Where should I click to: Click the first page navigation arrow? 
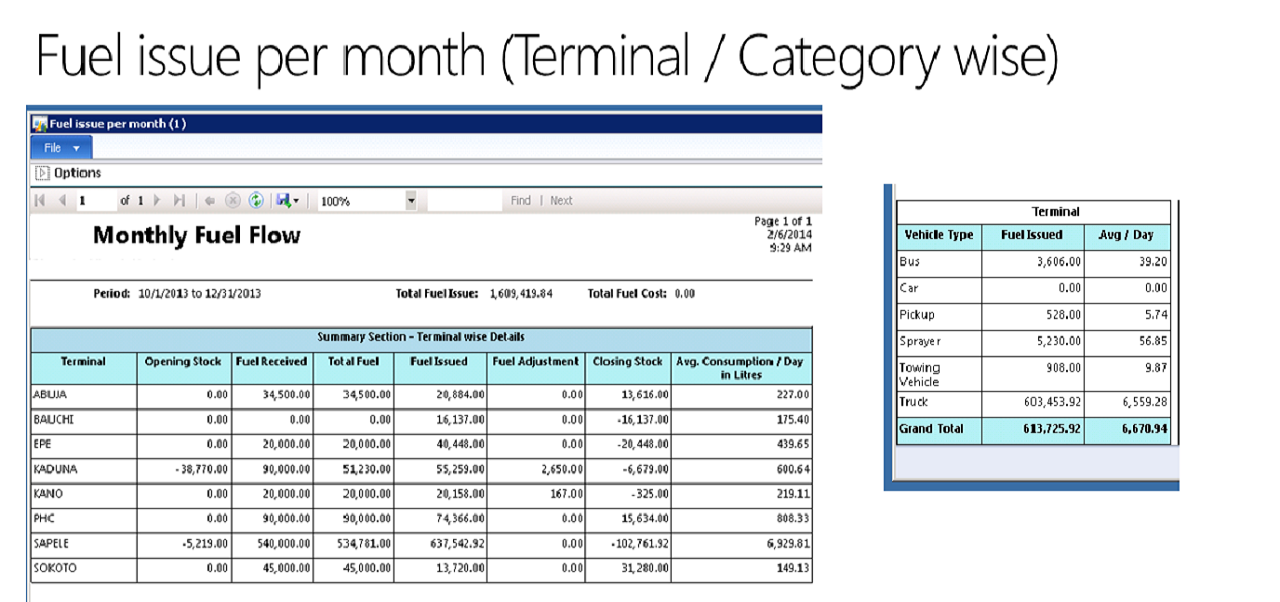tap(40, 201)
